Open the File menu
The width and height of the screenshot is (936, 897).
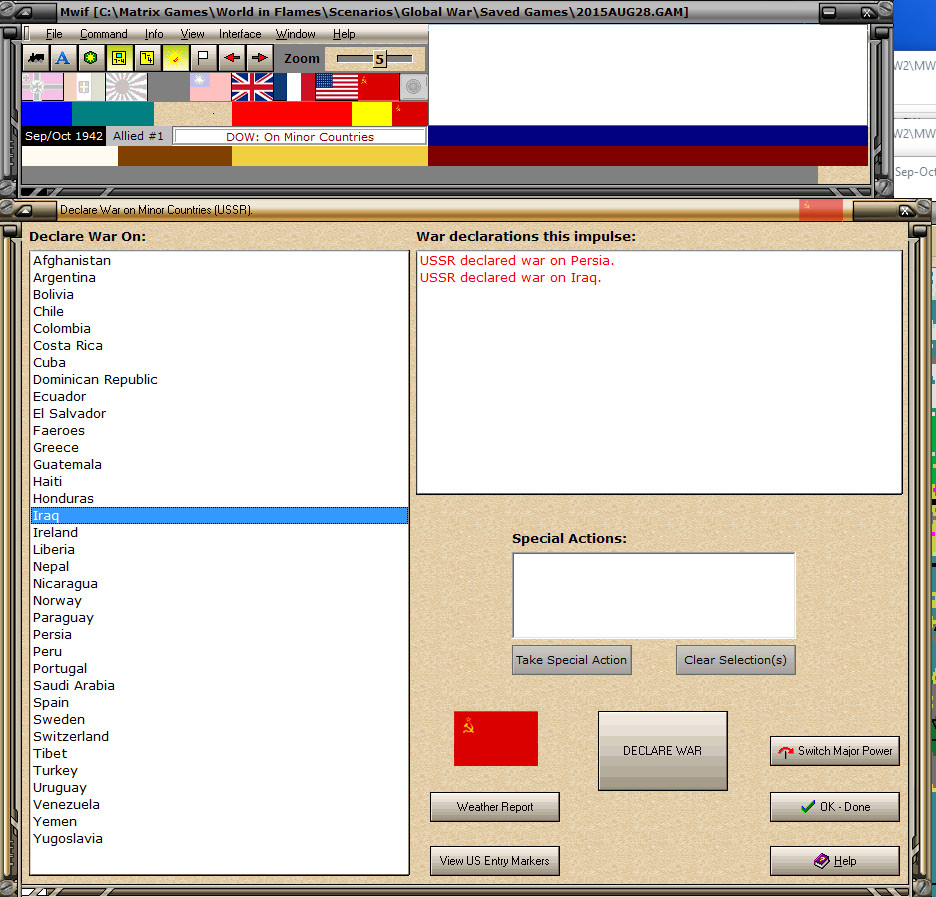point(54,34)
